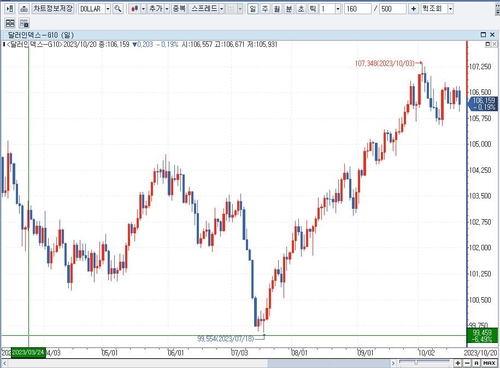Click the period multiplier field showing 1
This screenshot has height=368, width=500.
[x=327, y=9]
